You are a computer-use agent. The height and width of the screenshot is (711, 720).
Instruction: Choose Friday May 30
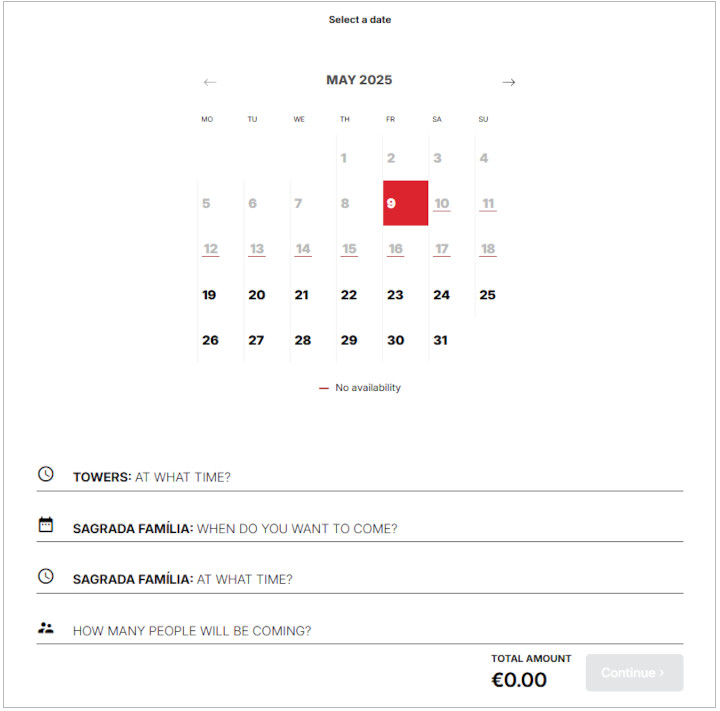pyautogui.click(x=395, y=340)
